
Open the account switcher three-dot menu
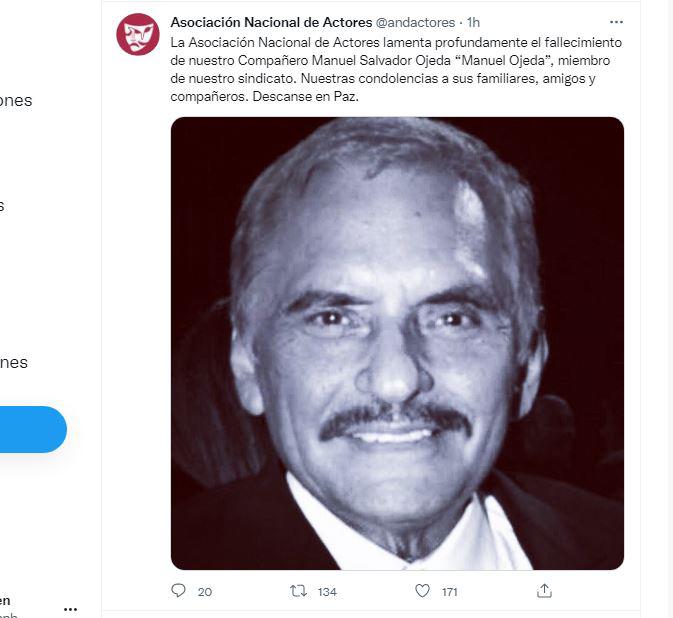[x=70, y=608]
